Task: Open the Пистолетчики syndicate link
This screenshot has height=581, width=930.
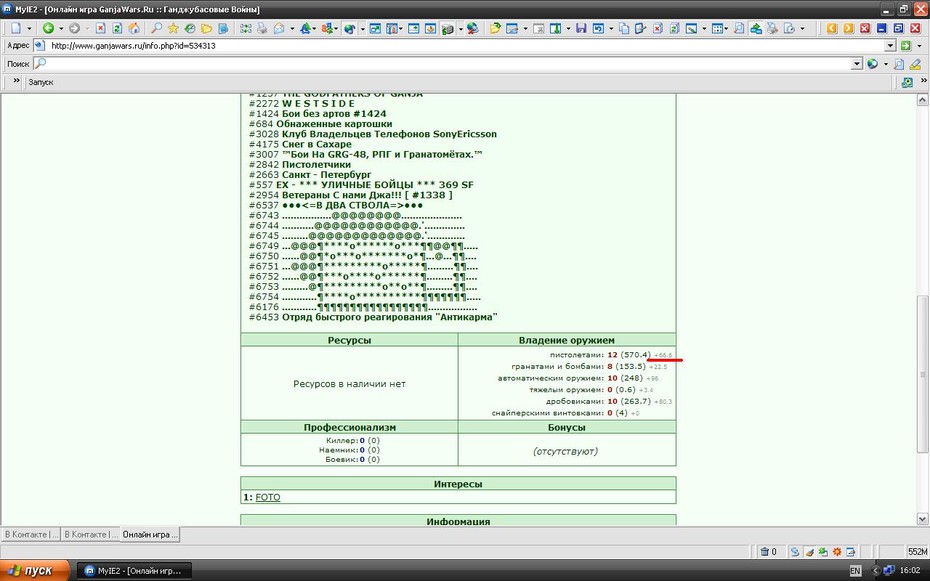Action: (x=316, y=164)
